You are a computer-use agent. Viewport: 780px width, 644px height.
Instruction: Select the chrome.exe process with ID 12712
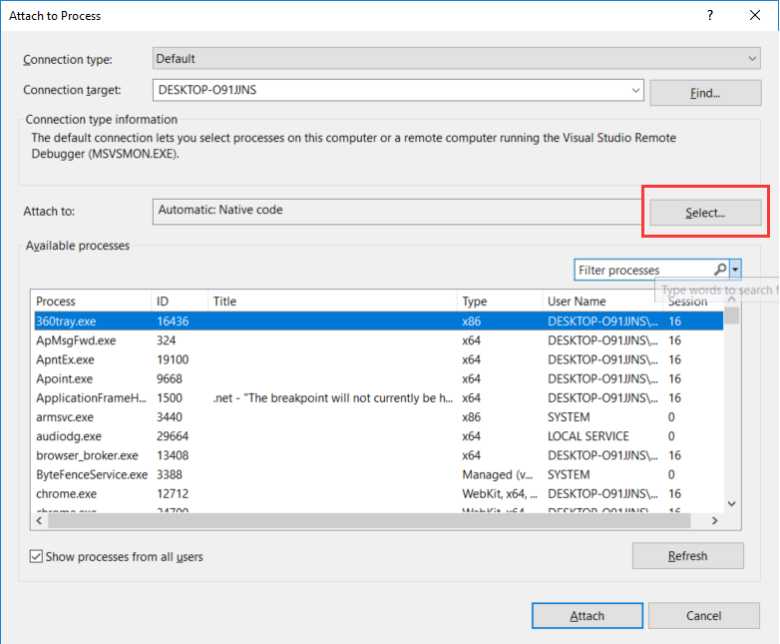point(66,494)
